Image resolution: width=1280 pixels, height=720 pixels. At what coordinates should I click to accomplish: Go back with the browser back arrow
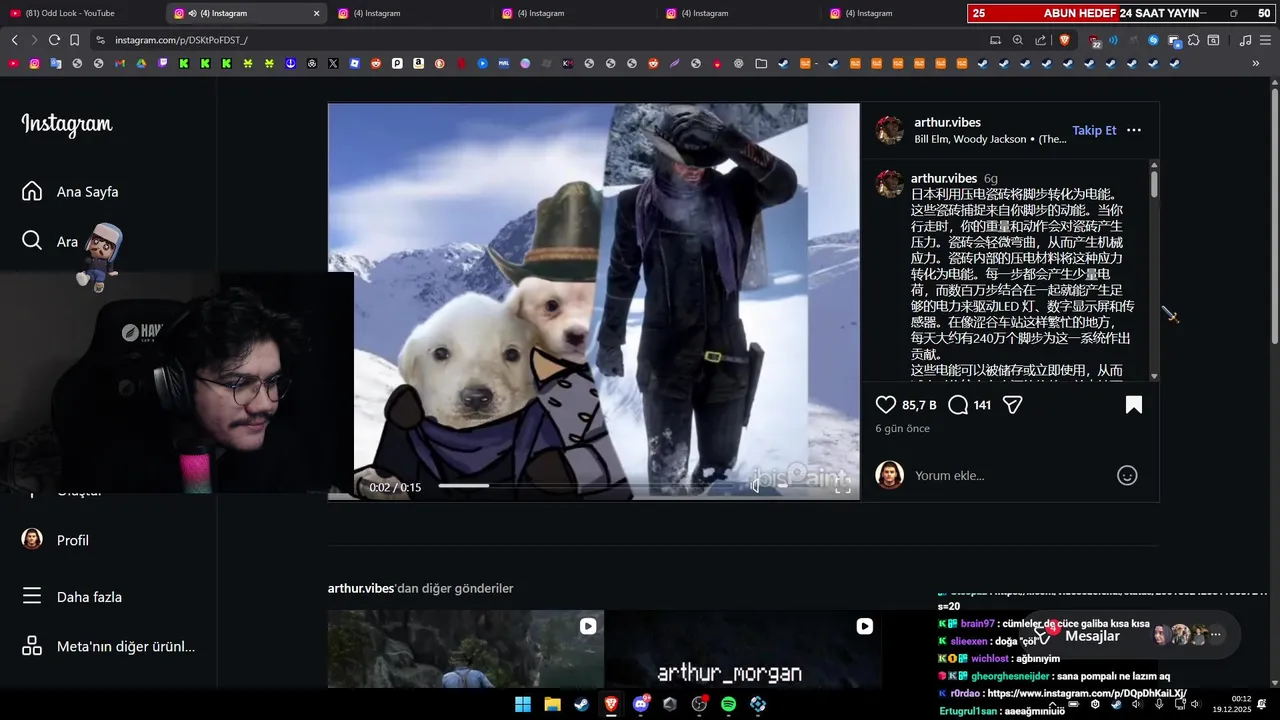(14, 40)
